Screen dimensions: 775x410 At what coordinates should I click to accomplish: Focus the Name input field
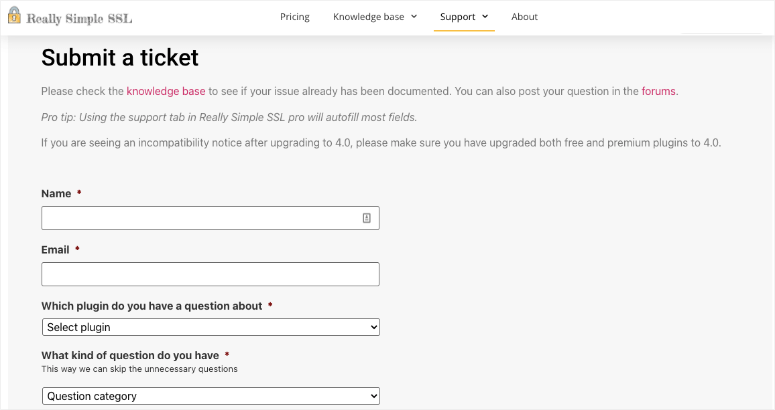point(211,218)
